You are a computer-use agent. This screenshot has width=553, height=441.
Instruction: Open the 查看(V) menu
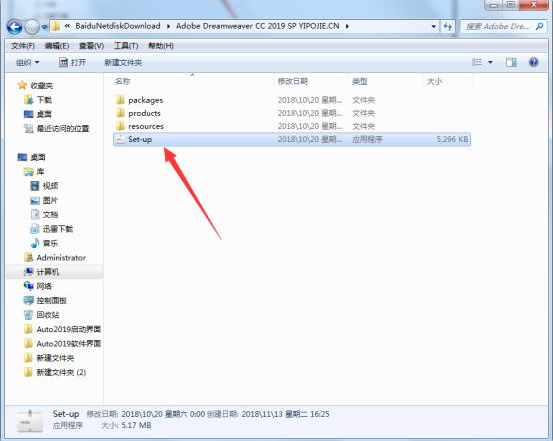pyautogui.click(x=91, y=46)
